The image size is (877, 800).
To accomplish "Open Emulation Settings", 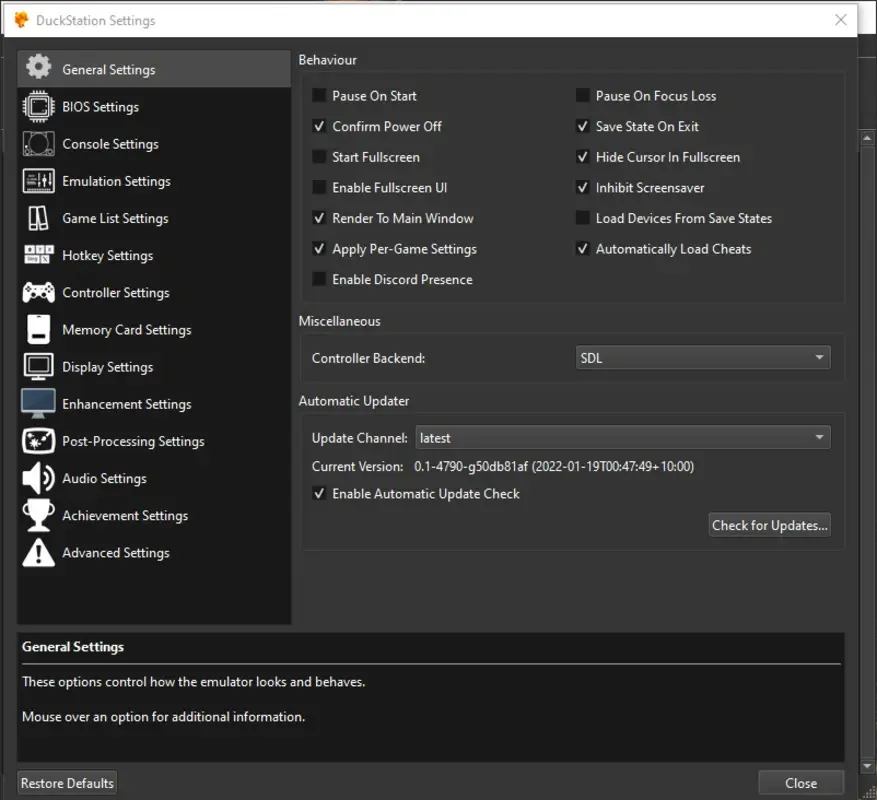I will (114, 181).
